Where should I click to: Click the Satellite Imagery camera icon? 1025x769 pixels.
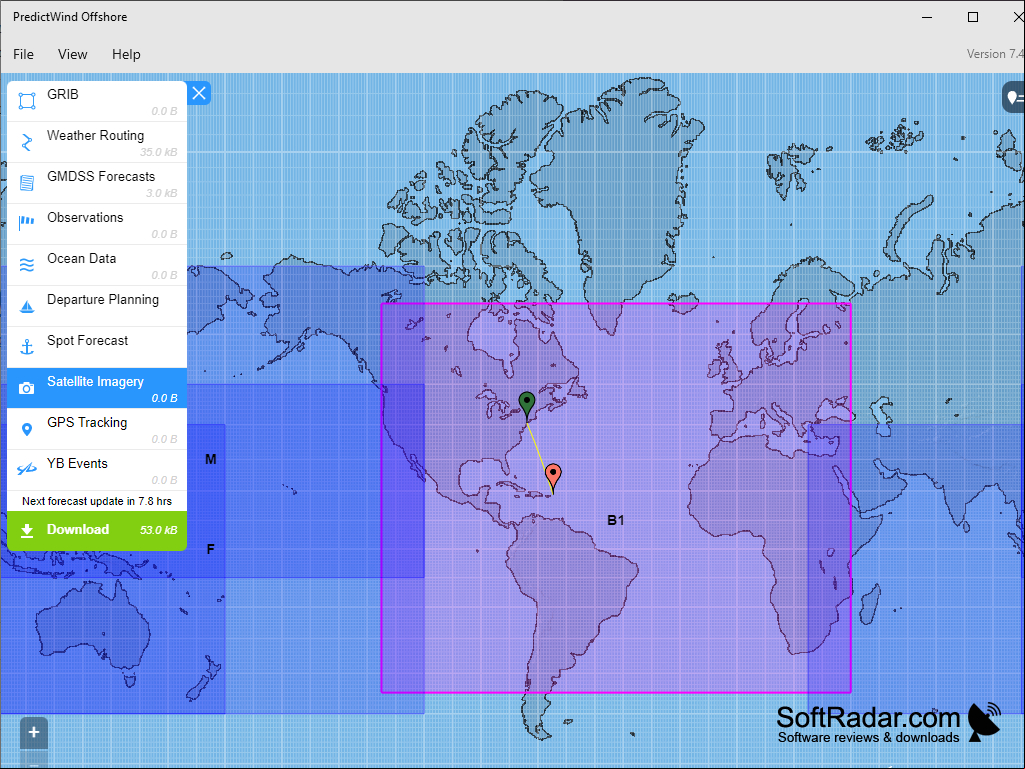27,388
